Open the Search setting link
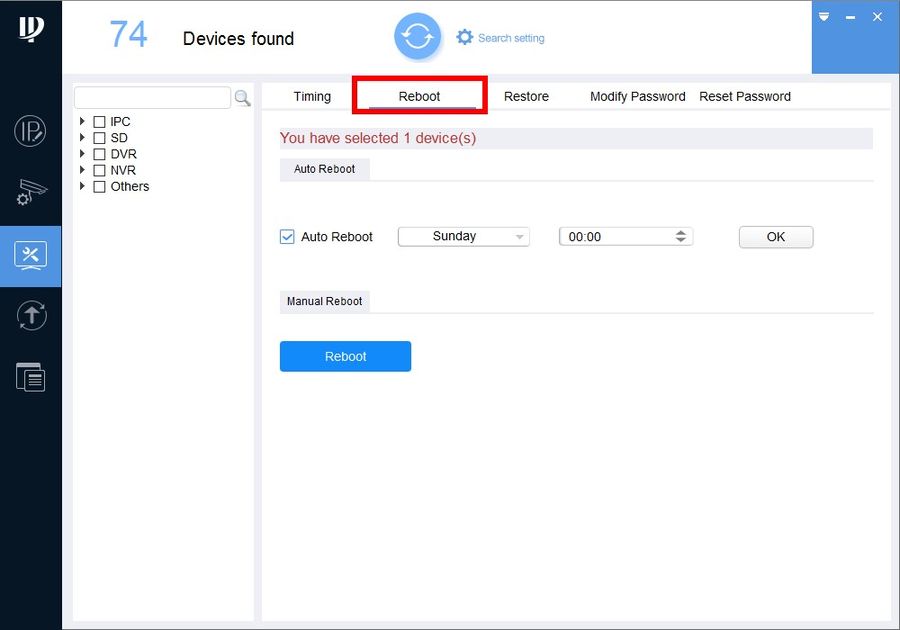 [511, 38]
